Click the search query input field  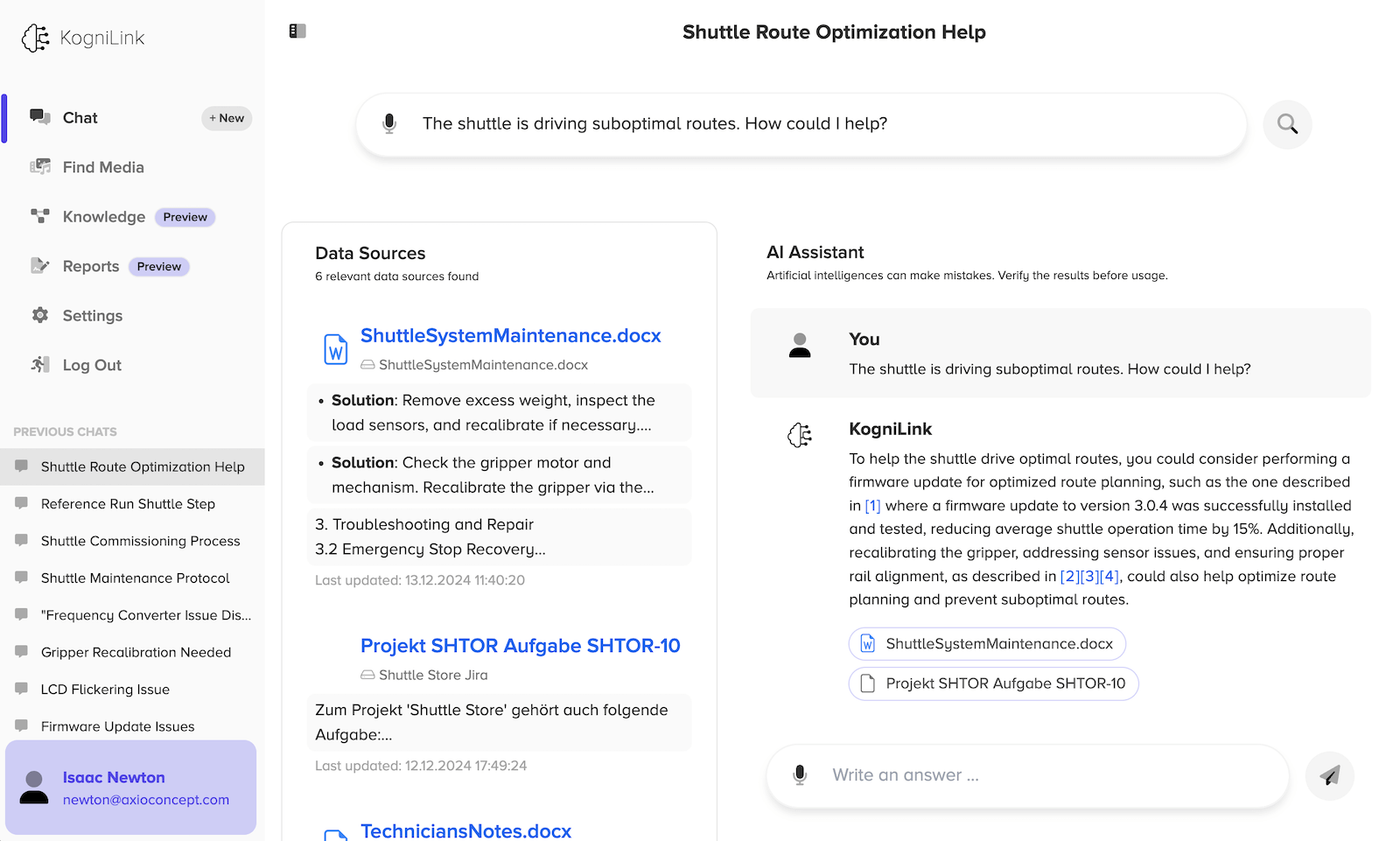click(x=801, y=124)
